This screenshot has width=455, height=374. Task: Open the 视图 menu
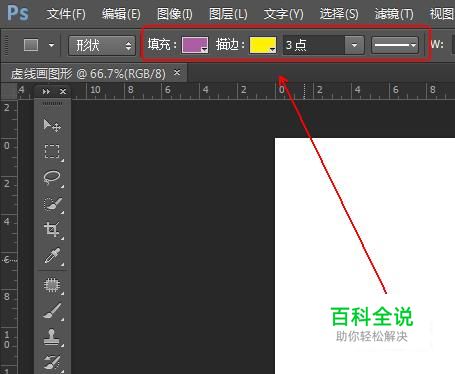pos(442,14)
